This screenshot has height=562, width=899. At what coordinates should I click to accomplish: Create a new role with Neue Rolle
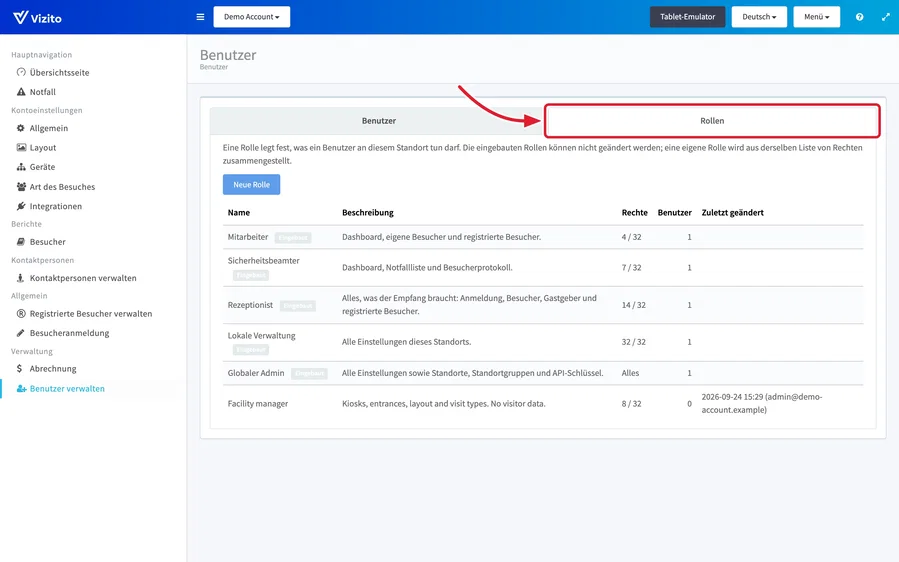[x=251, y=184]
